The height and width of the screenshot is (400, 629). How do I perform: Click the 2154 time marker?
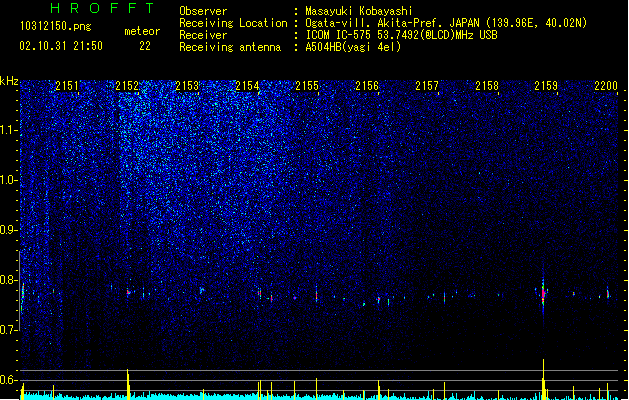click(247, 86)
